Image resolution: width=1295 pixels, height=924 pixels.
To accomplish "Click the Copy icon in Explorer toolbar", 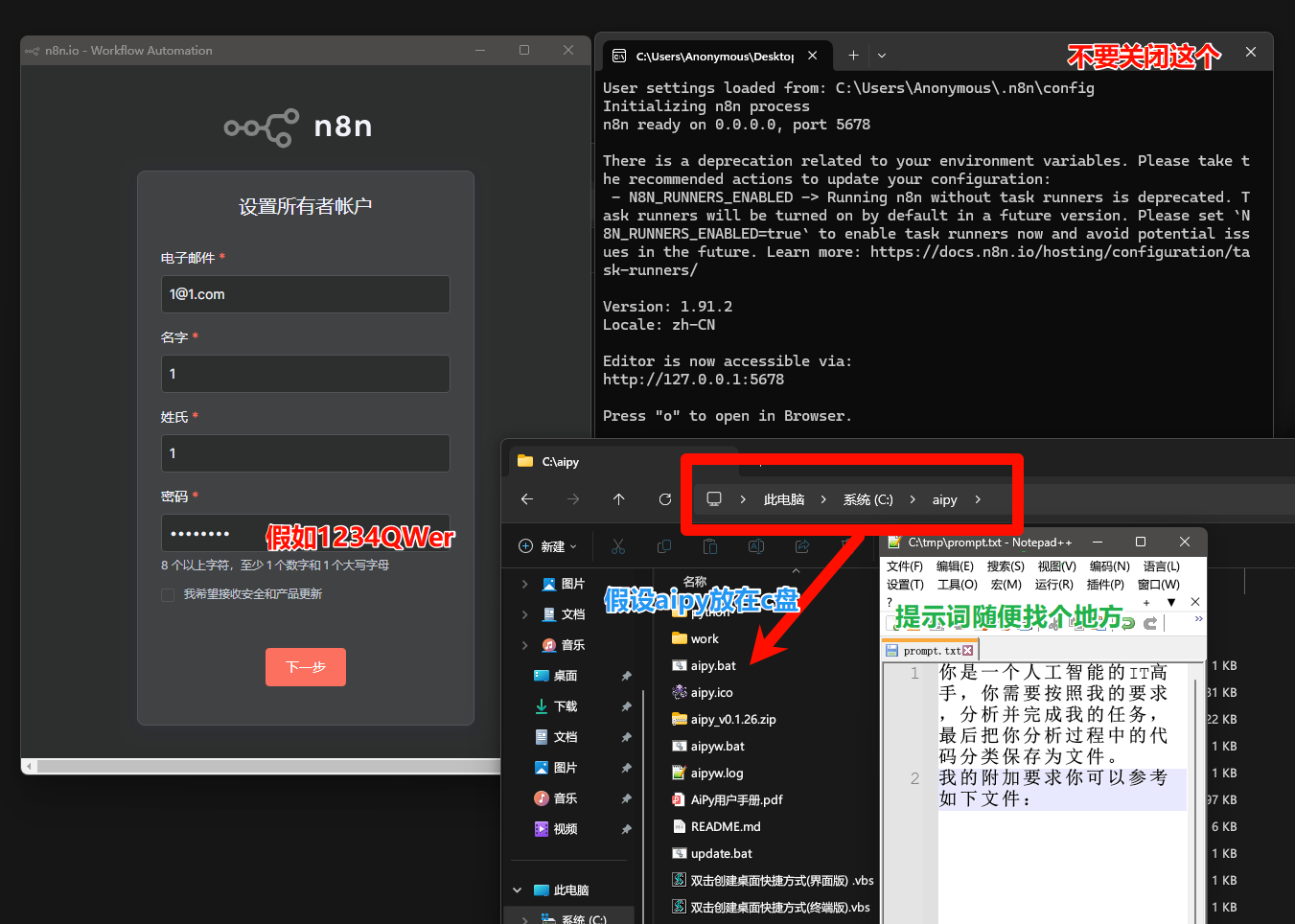I will pos(664,546).
